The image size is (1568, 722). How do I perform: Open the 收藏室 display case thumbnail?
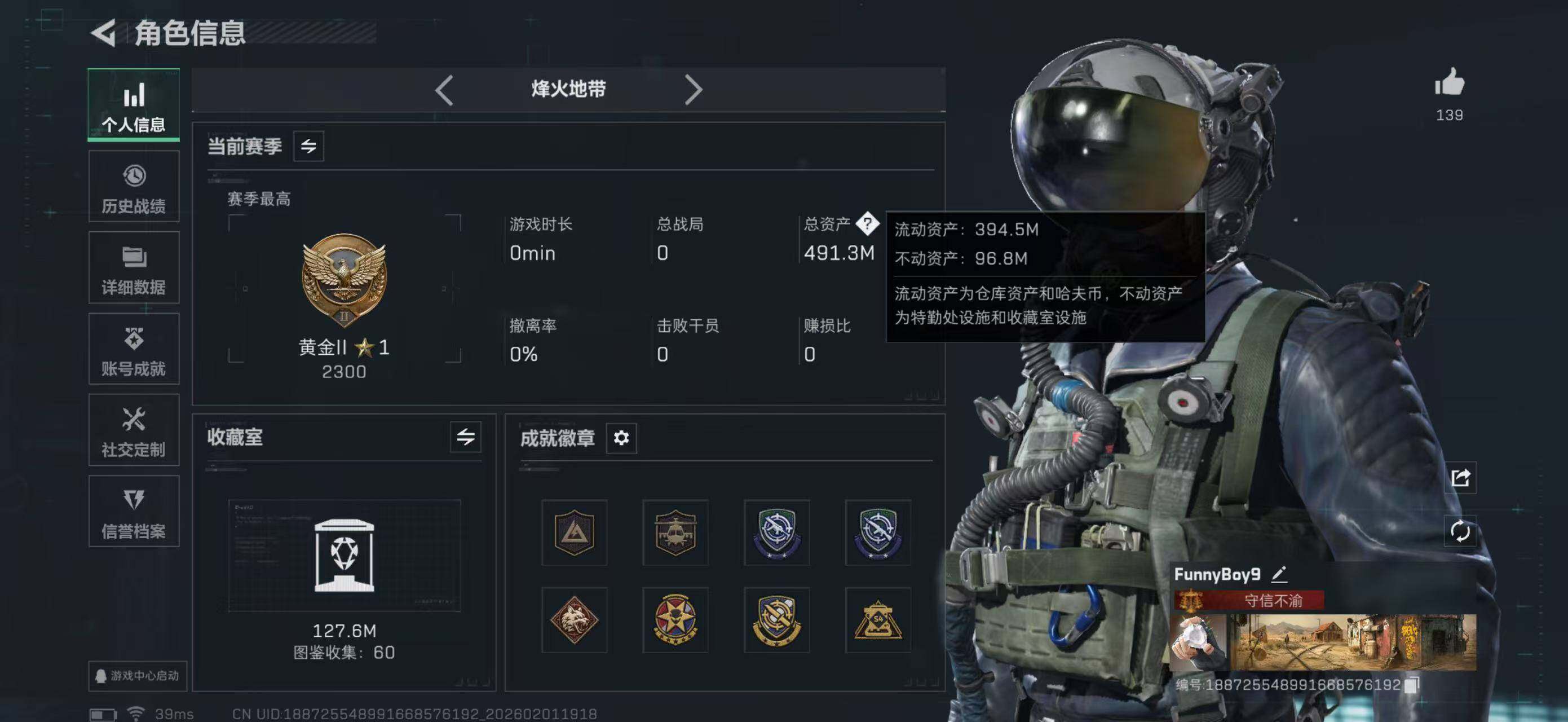pyautogui.click(x=344, y=556)
